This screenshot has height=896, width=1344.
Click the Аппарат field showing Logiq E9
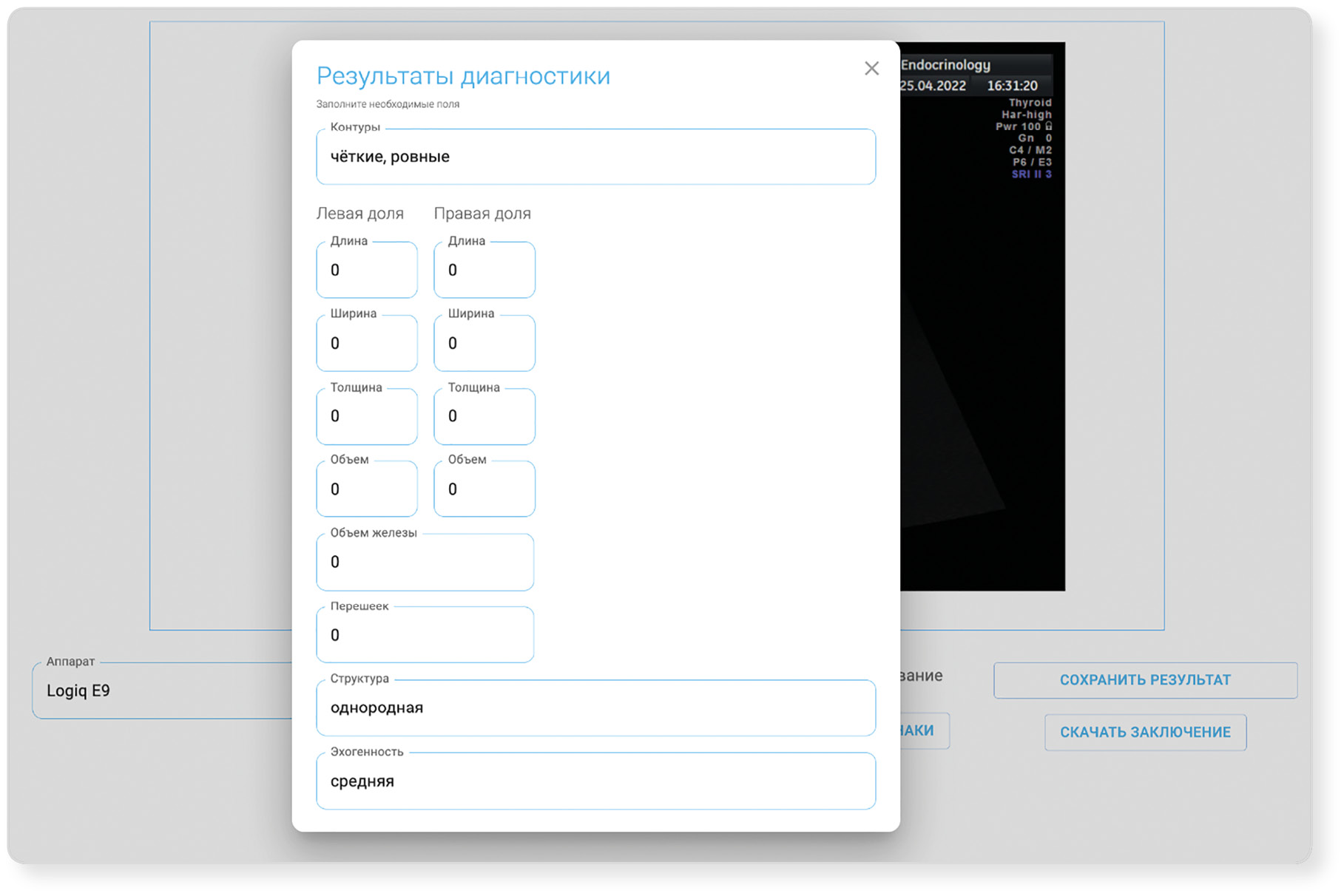click(163, 690)
